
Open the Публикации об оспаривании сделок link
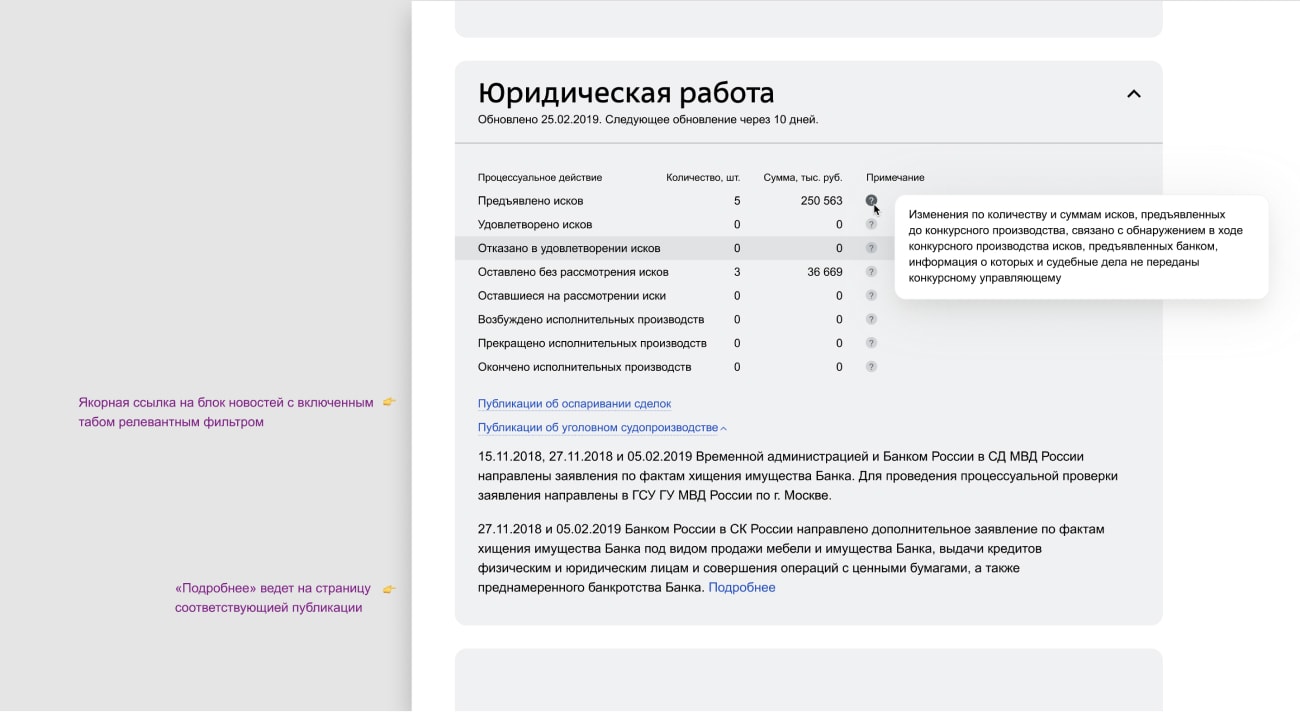574,404
